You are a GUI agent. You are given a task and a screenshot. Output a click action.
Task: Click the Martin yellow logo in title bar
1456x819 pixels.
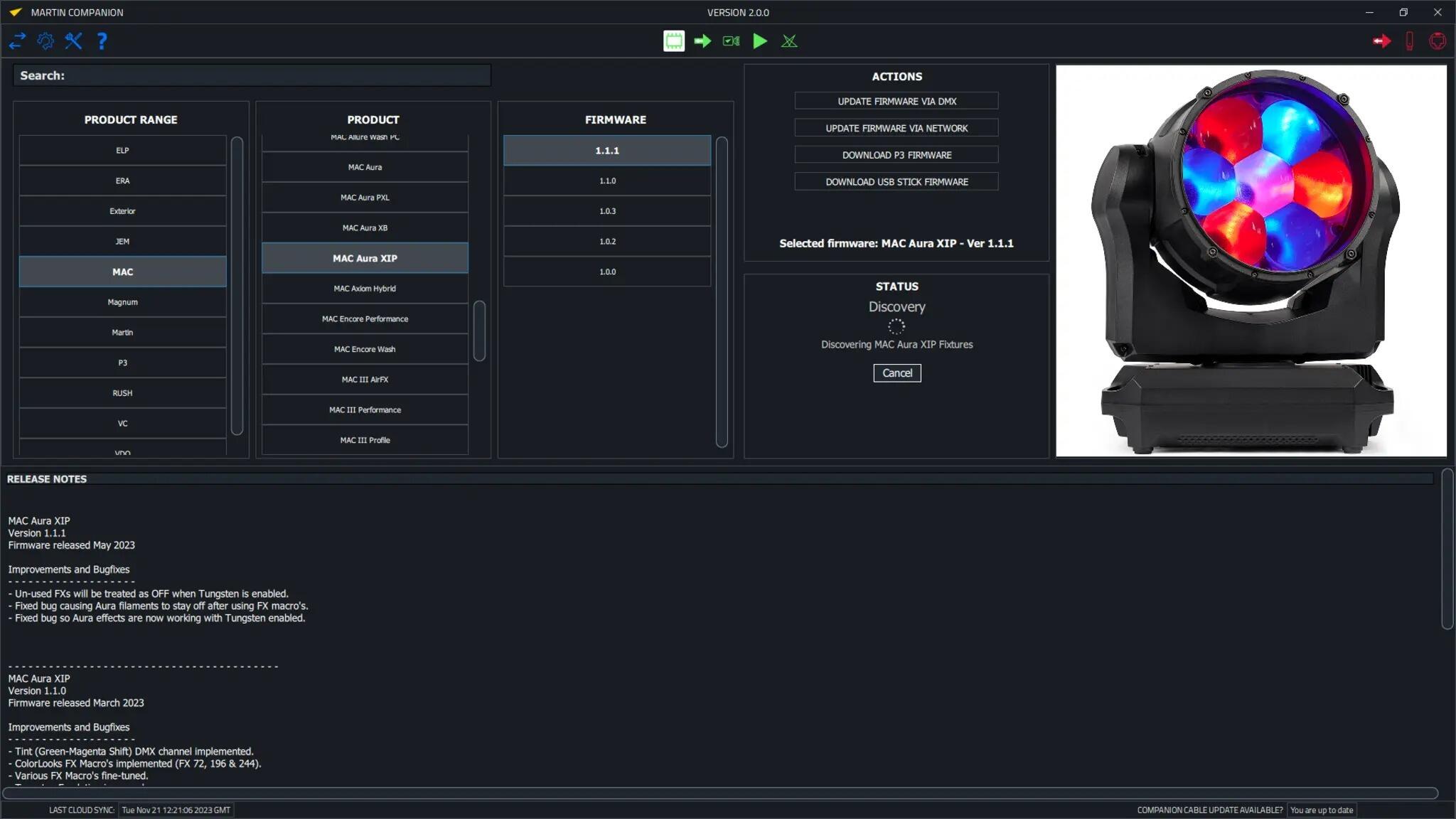16,12
